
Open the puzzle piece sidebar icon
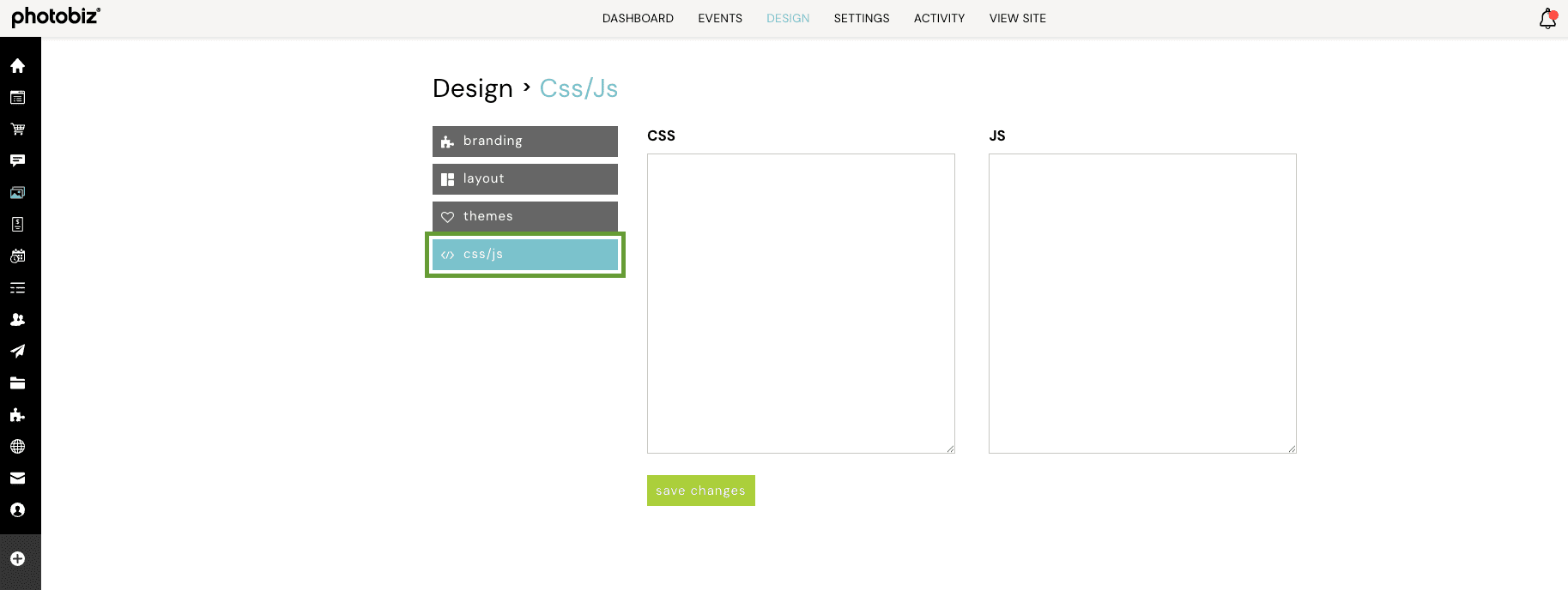point(17,415)
